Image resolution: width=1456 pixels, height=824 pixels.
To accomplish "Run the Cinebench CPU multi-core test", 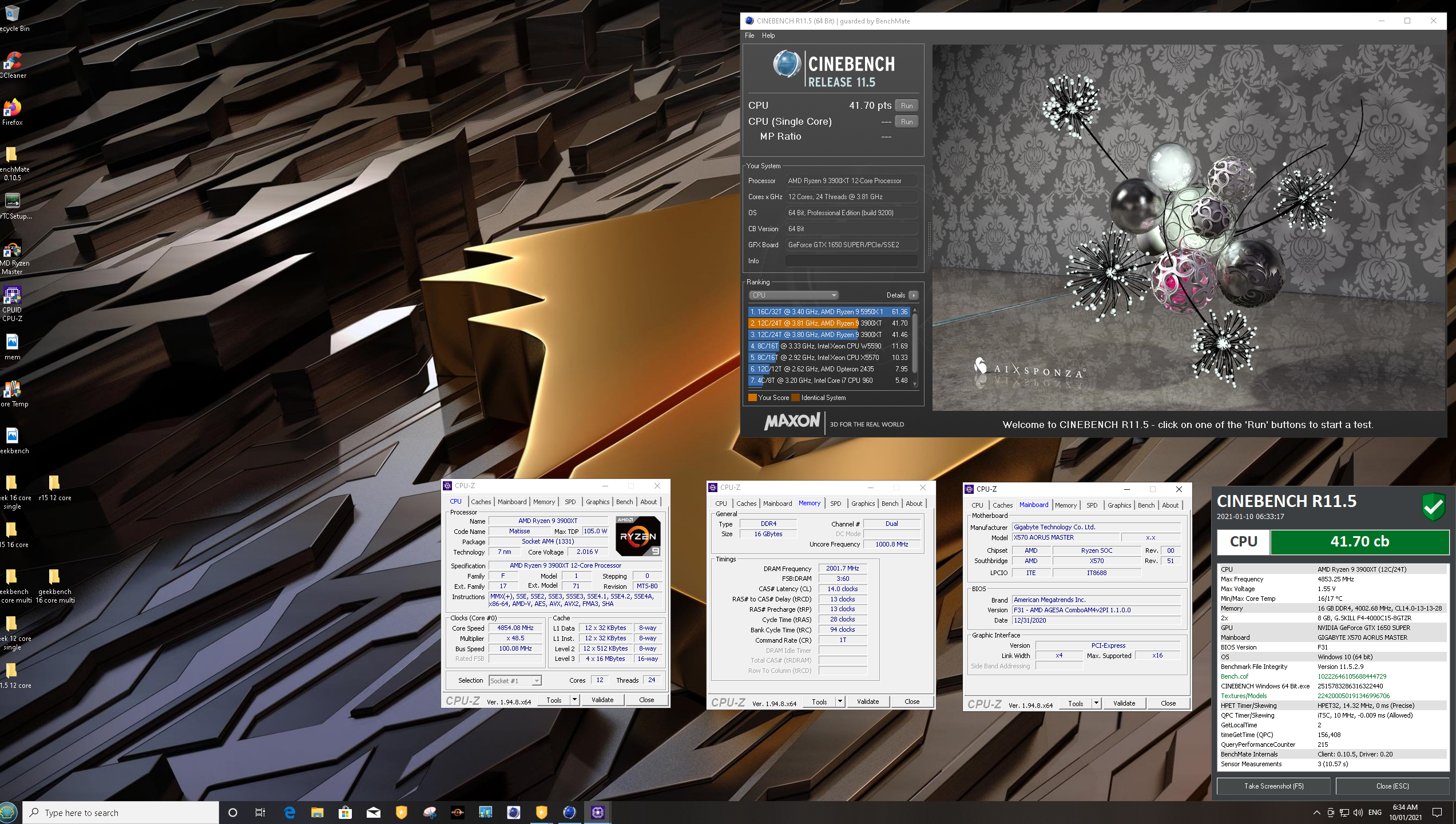I will (x=907, y=105).
